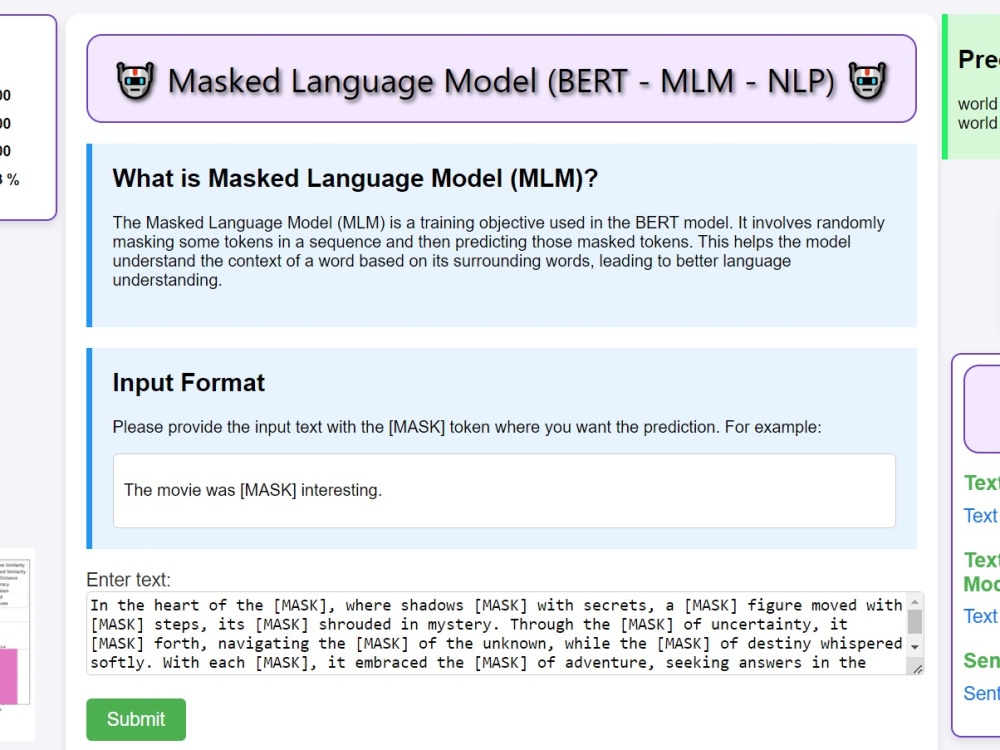Click the textarea scrollbar down arrow
Image resolution: width=1000 pixels, height=750 pixels.
915,647
